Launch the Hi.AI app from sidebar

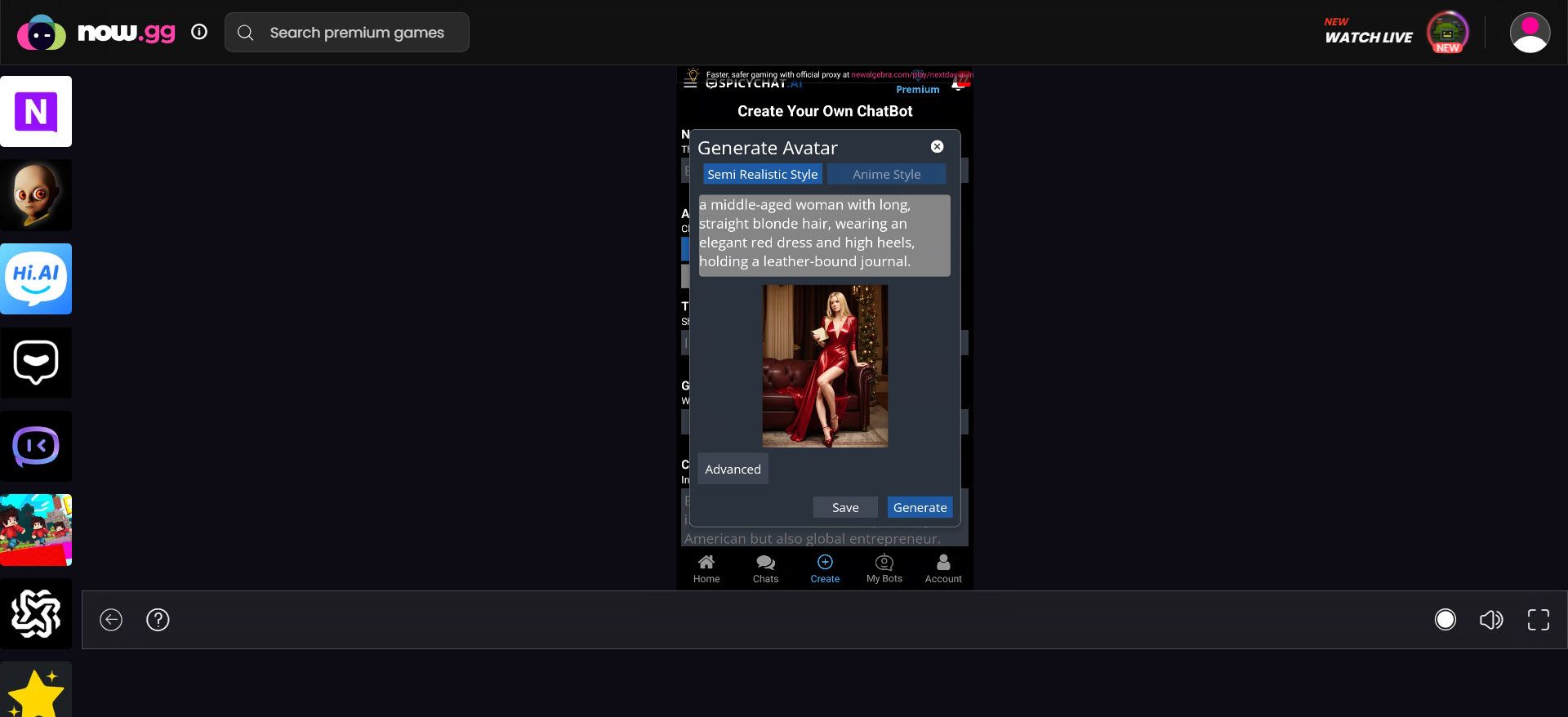(x=36, y=279)
